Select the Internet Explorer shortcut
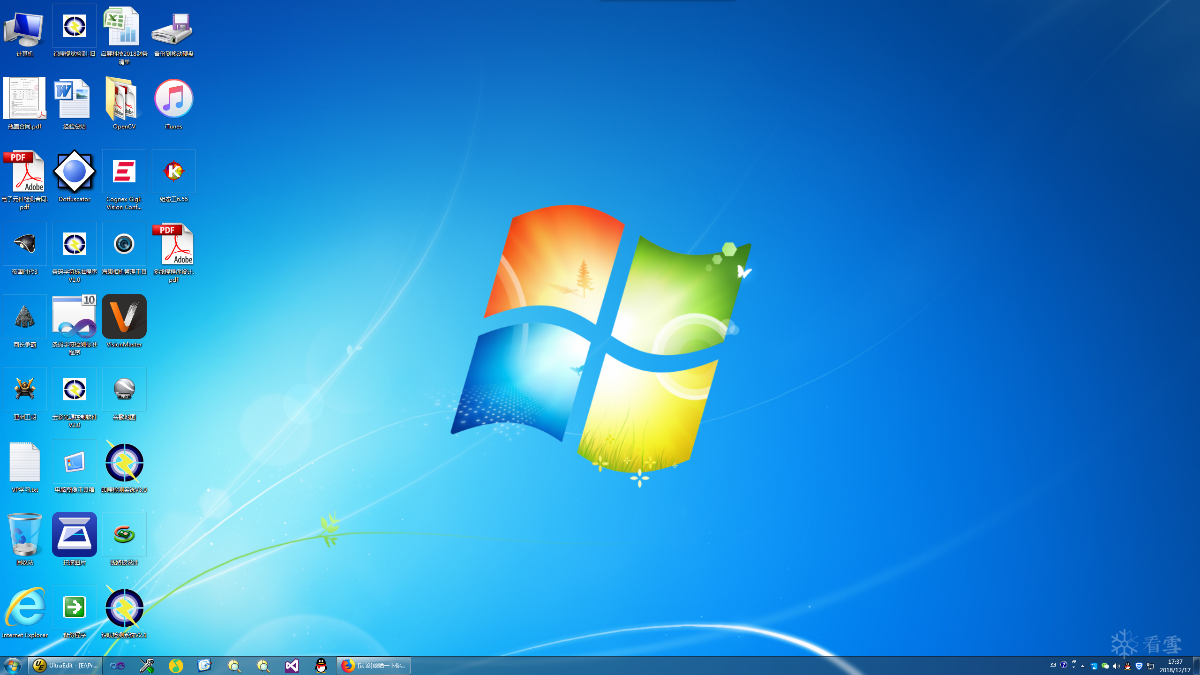 (x=24, y=612)
